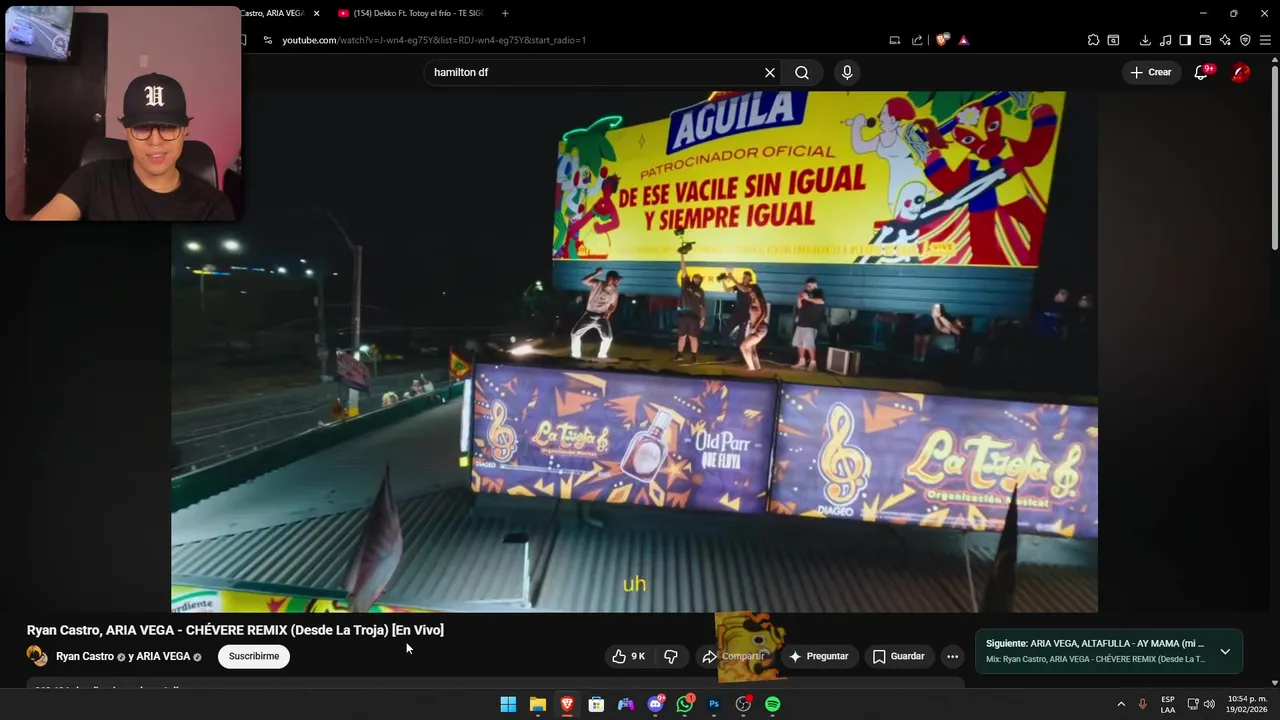Open Photoshop from the taskbar
Screen dimensions: 1280x720
tap(714, 704)
